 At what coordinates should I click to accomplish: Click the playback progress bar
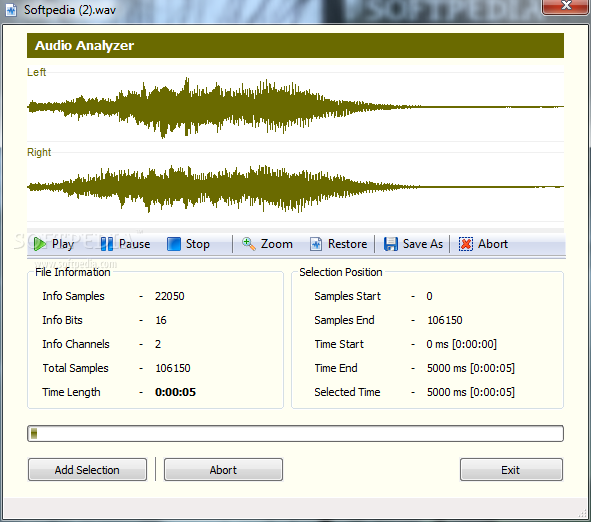tap(296, 433)
